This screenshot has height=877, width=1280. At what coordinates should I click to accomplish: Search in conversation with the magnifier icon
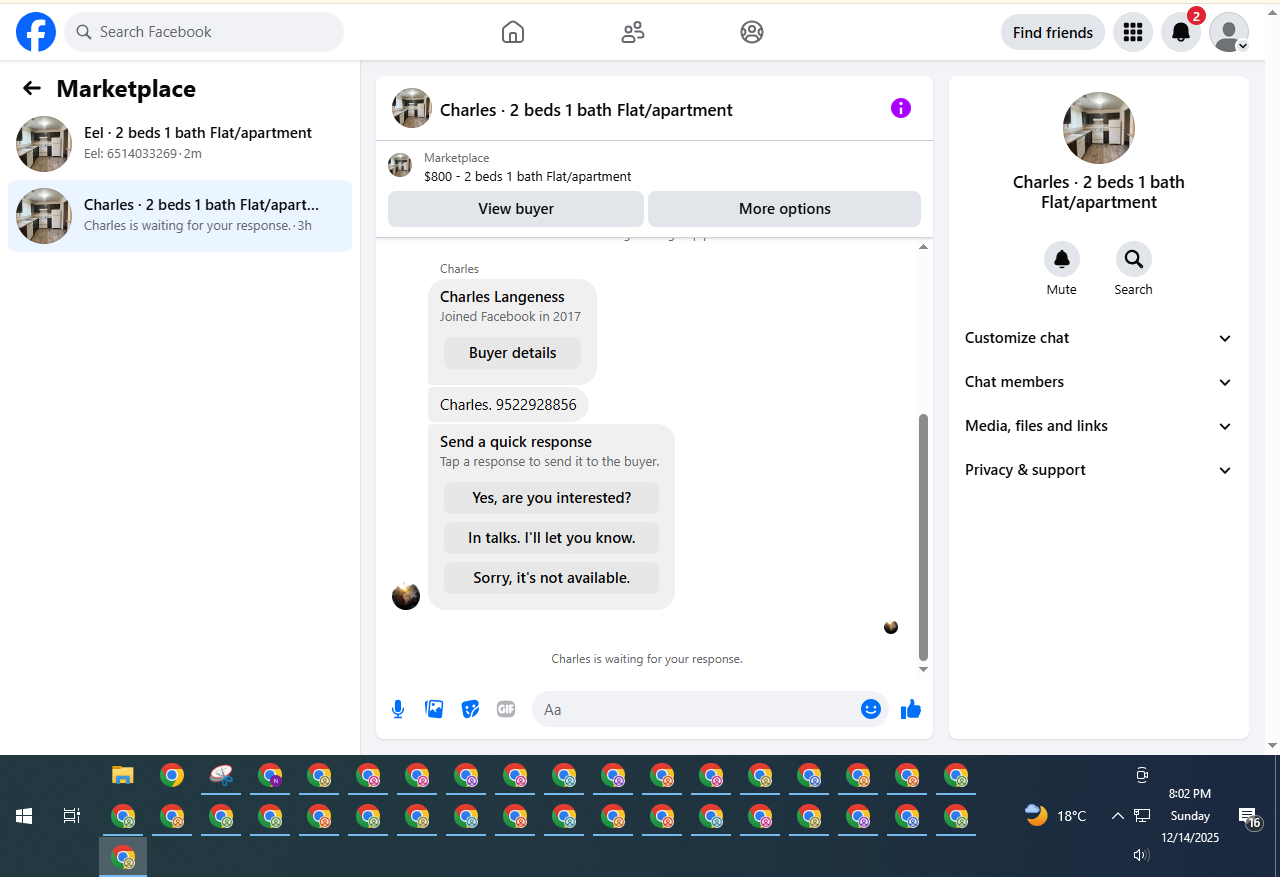coord(1134,259)
